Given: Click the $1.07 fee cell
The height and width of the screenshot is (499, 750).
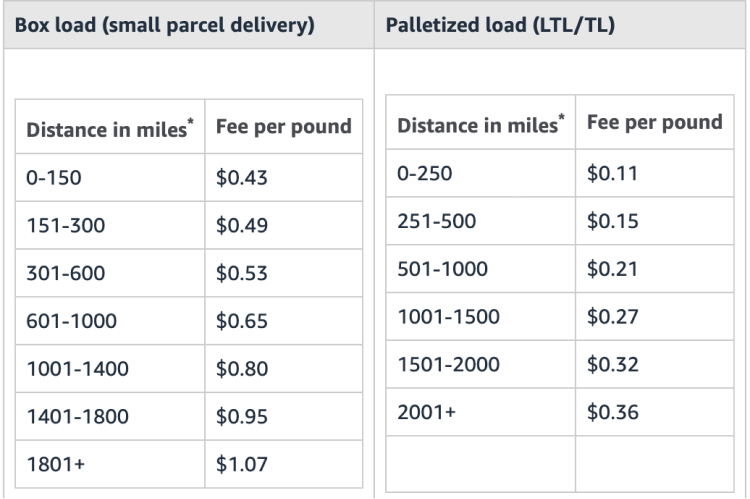Looking at the screenshot, I should click(x=242, y=464).
